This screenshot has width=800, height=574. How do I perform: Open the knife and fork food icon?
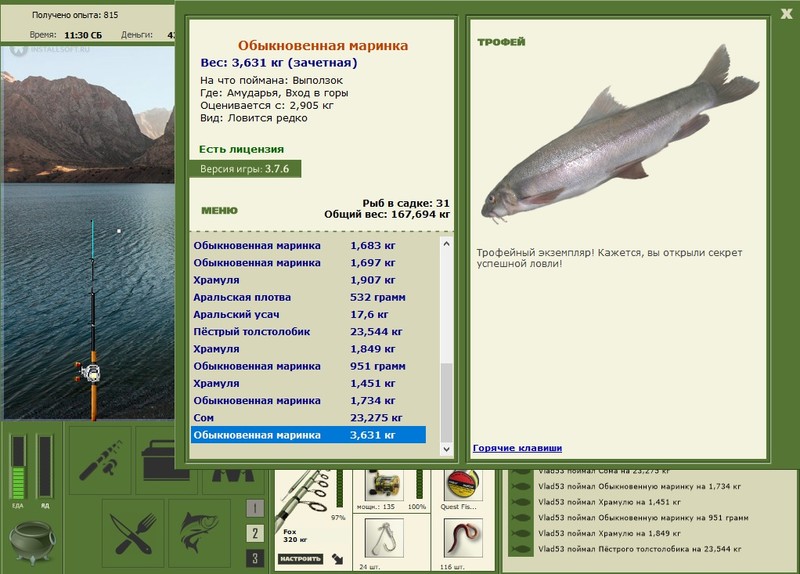133,533
